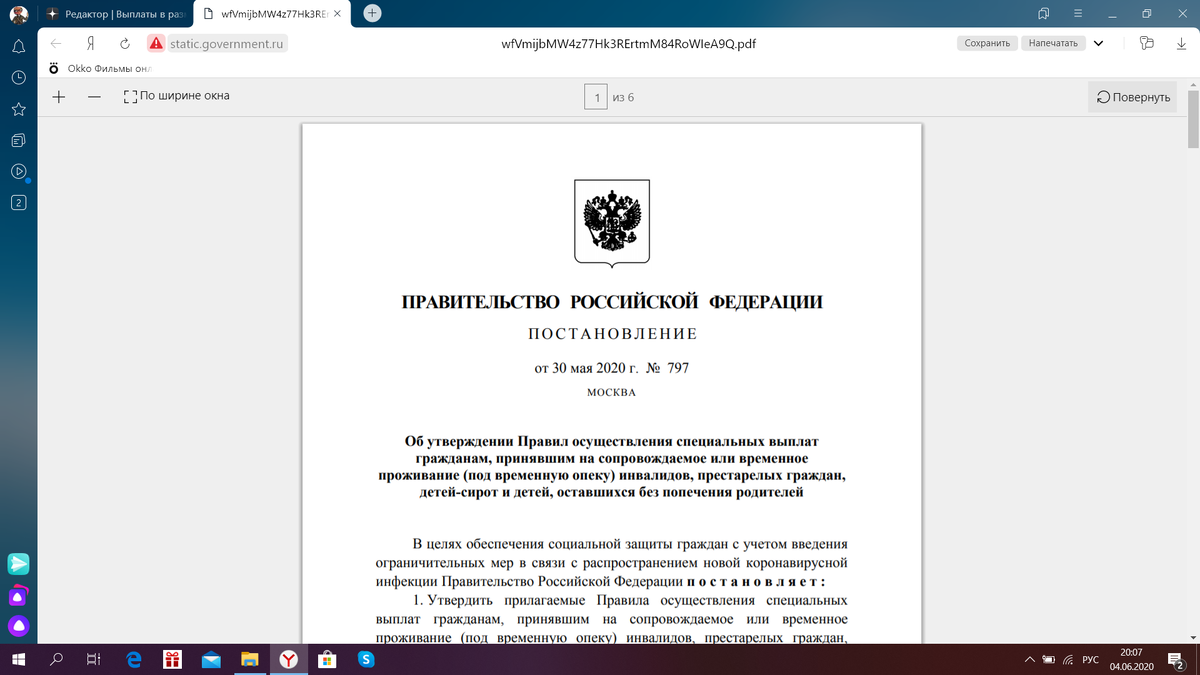Open the notifications bell in the sidebar

point(18,46)
